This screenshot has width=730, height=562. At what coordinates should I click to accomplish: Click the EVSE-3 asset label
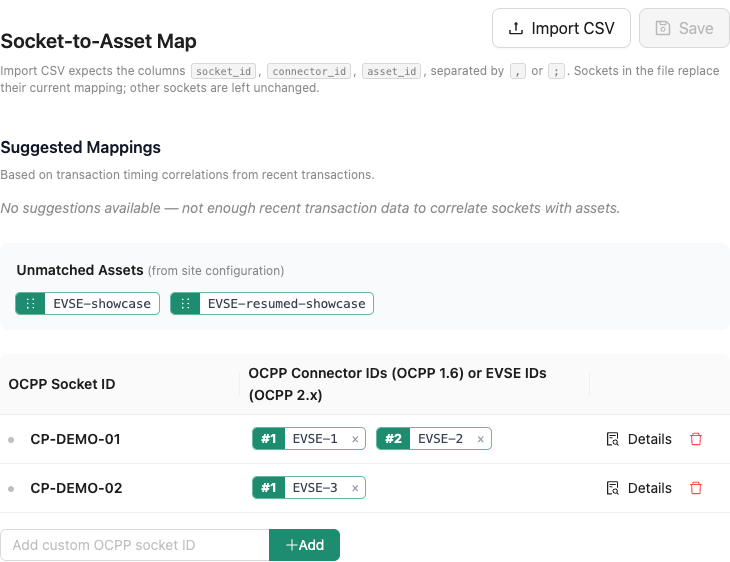coord(315,488)
